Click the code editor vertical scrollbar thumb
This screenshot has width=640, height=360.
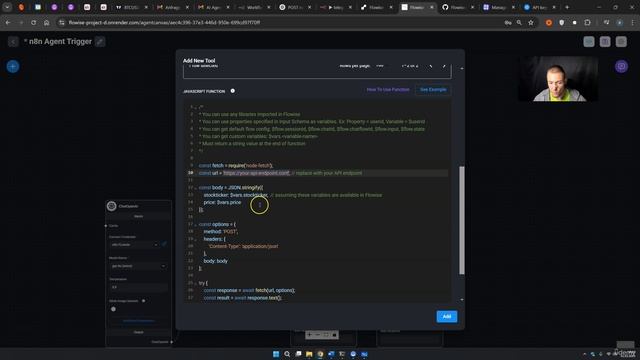[462, 220]
